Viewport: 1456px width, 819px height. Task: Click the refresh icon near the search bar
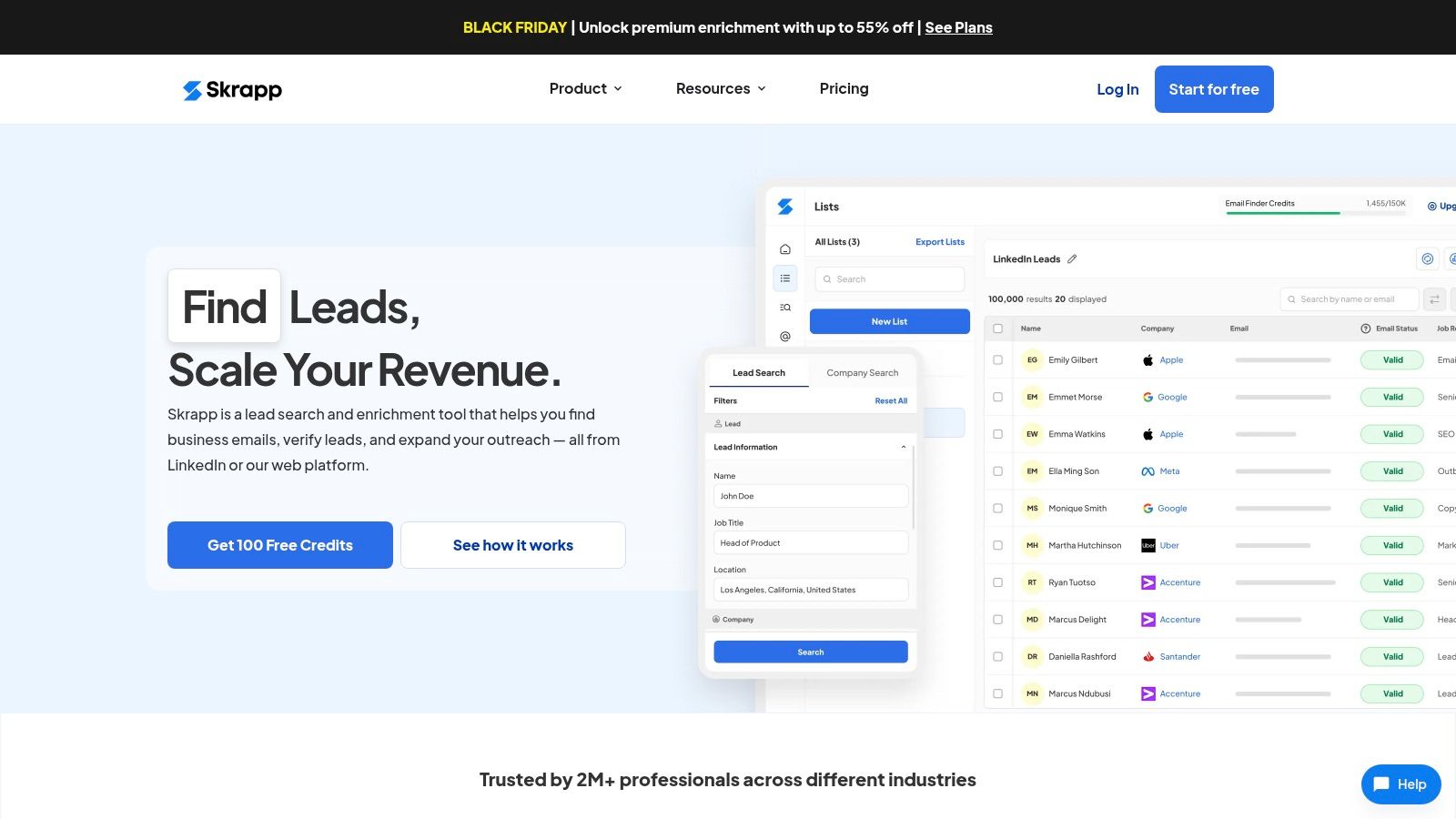[x=1433, y=298]
